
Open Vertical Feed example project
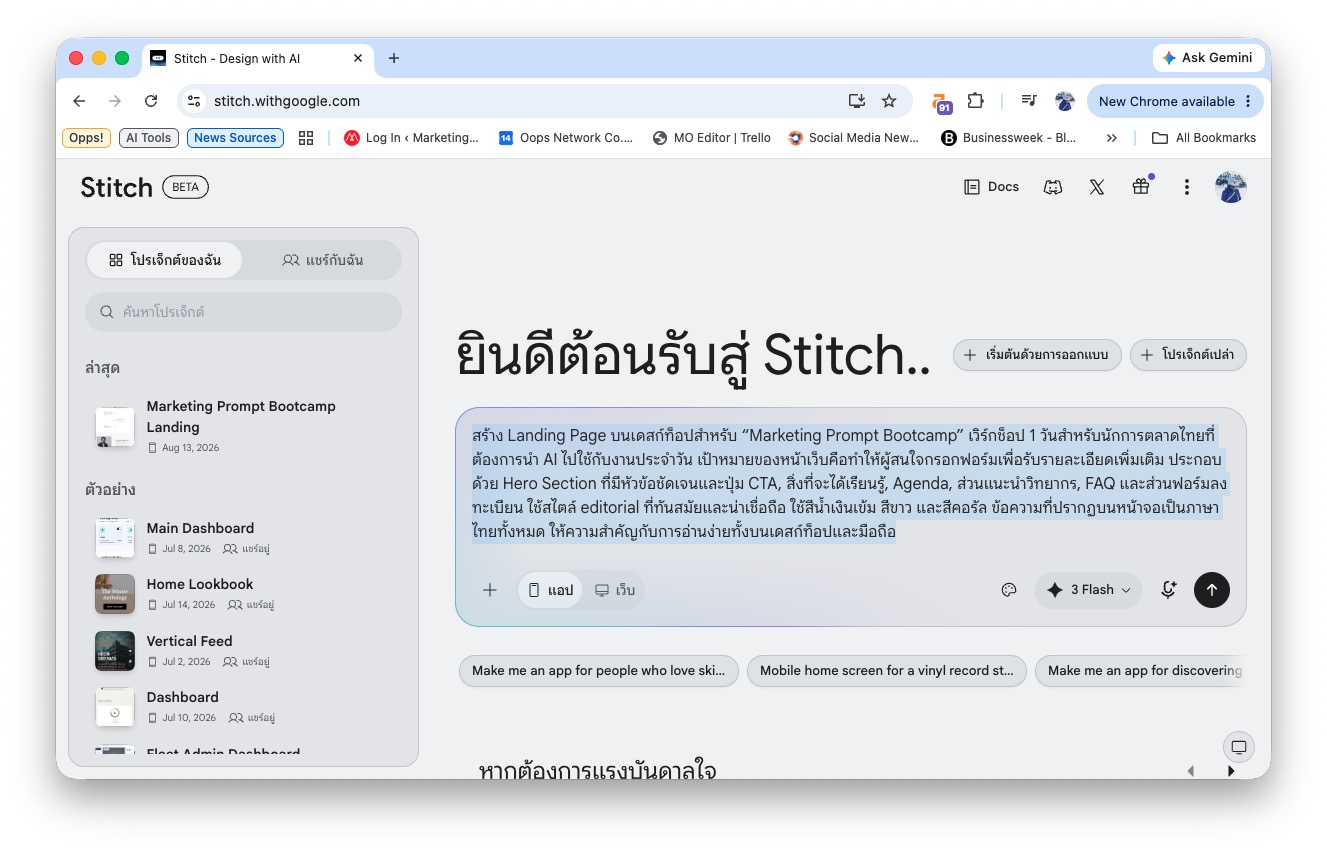(243, 650)
